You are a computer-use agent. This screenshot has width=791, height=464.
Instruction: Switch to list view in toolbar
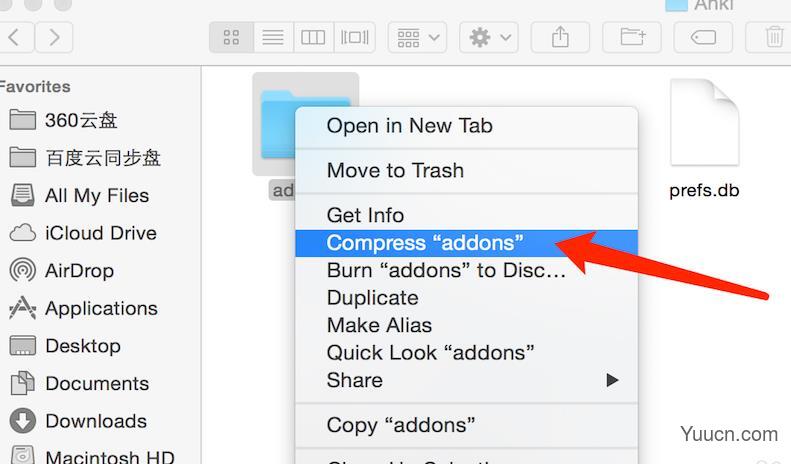[x=273, y=37]
